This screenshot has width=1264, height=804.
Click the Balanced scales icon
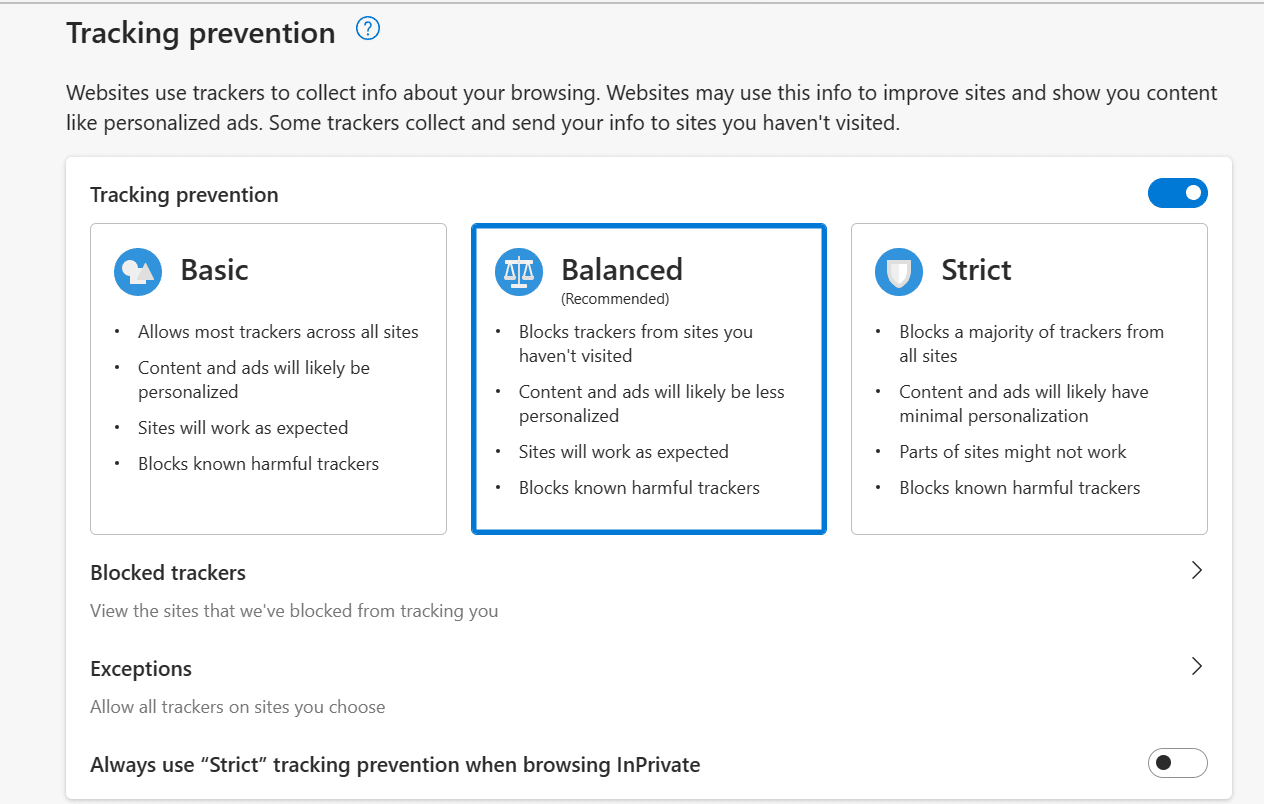[x=519, y=271]
